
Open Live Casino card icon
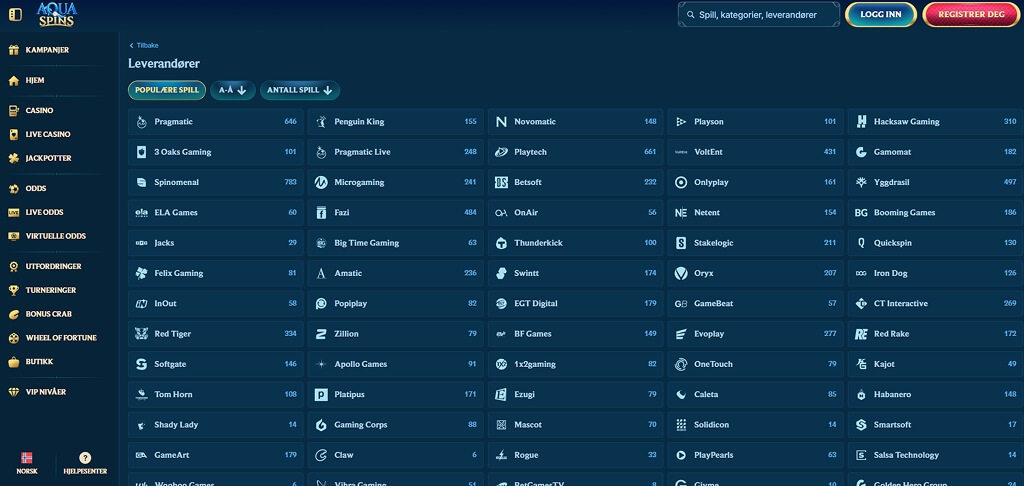tap(13, 135)
